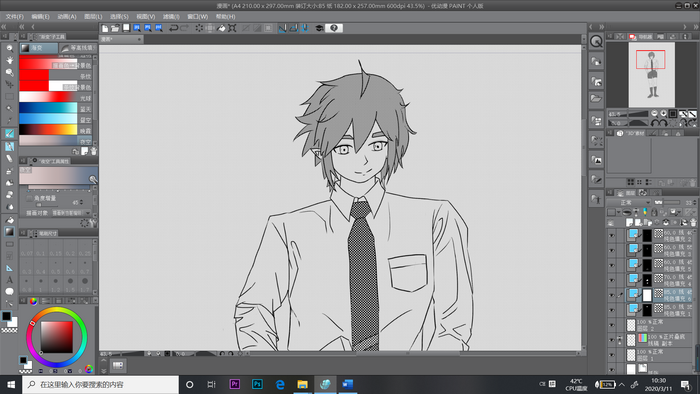Hide the 纯色填充 3 layer

tap(612, 250)
